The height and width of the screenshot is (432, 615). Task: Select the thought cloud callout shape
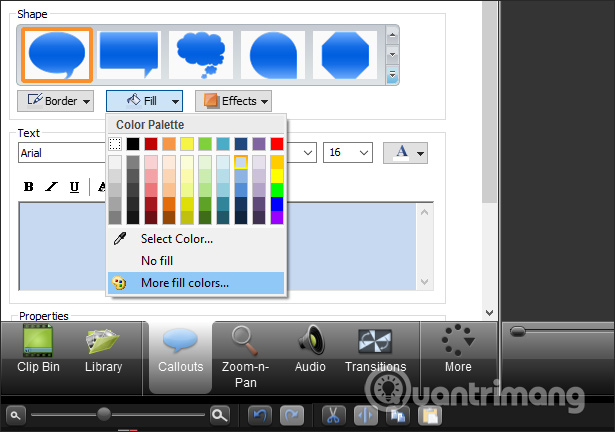click(201, 55)
